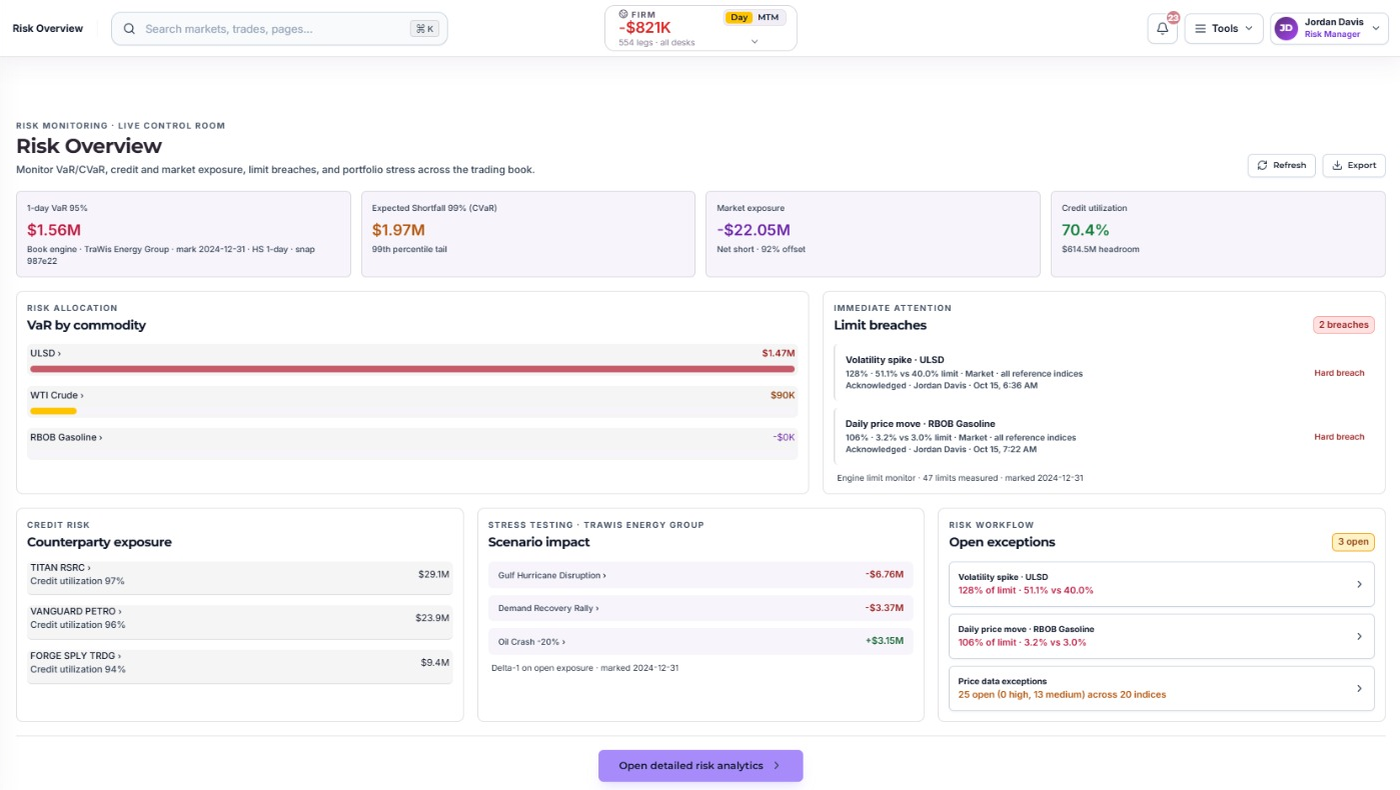This screenshot has height=790, width=1400.
Task: Open Price data exceptions chevron
Action: click(x=1358, y=688)
